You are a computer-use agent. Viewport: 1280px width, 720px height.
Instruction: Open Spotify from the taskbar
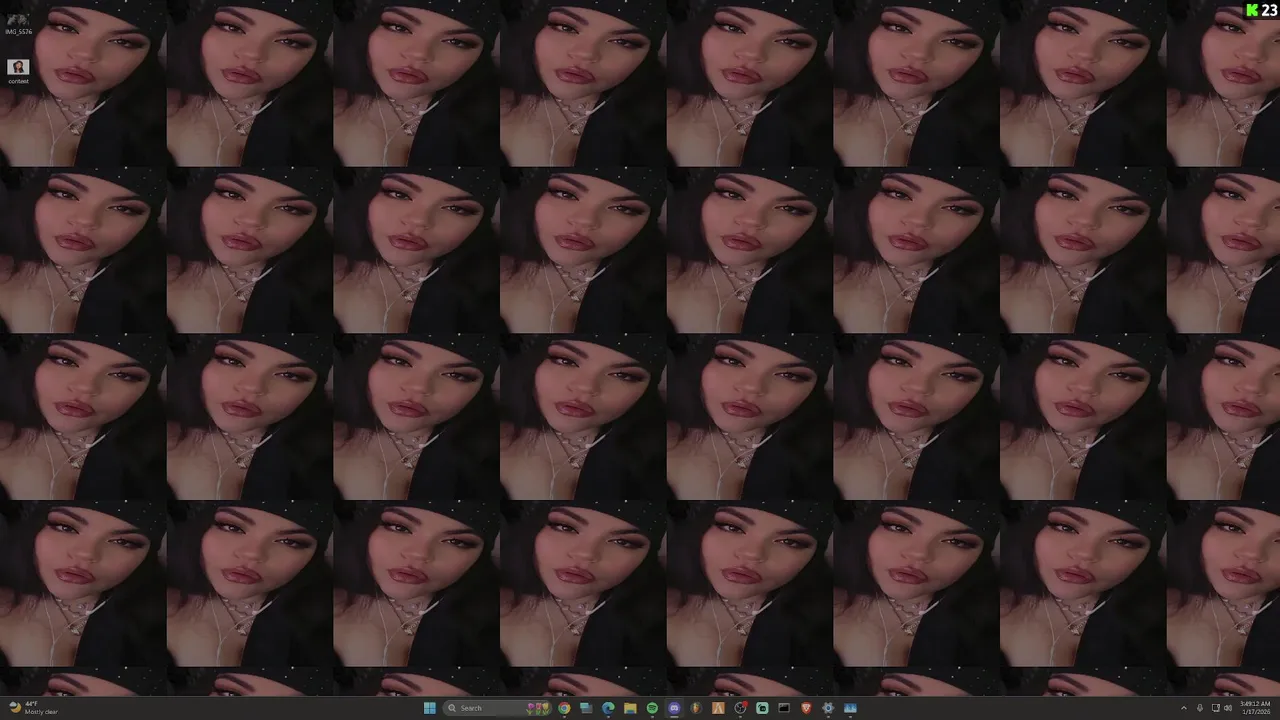point(652,708)
